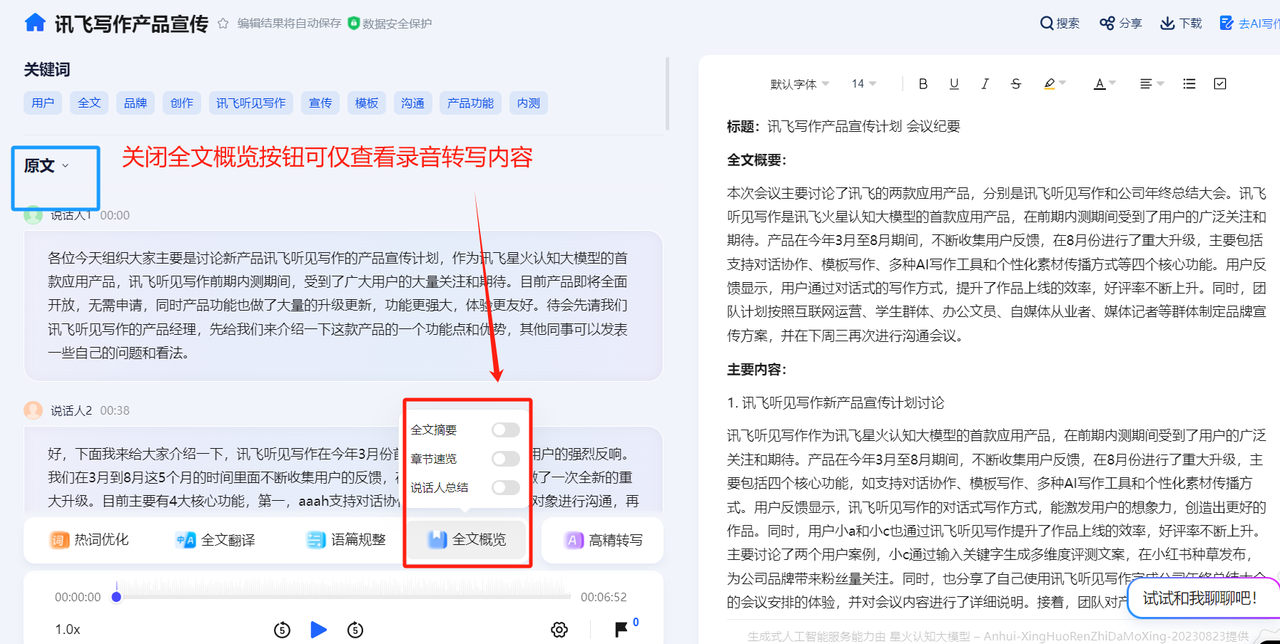
Task: Open the 默认字体 font dropdown
Action: coord(799,84)
